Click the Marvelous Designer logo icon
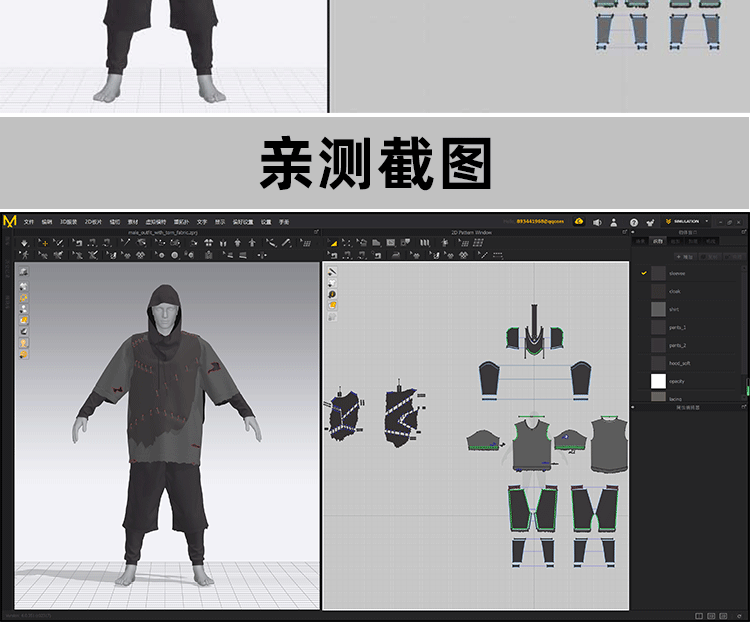 9,221
